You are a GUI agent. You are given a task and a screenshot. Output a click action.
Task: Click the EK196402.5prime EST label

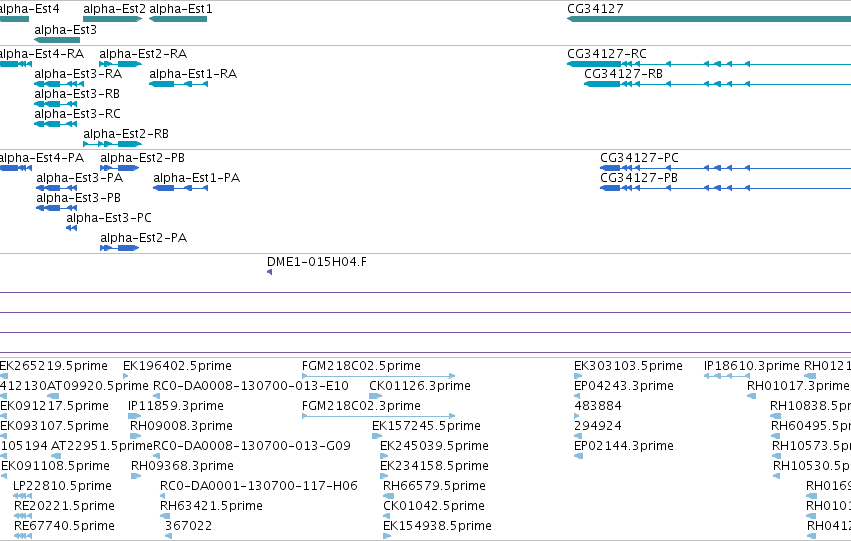click(177, 366)
